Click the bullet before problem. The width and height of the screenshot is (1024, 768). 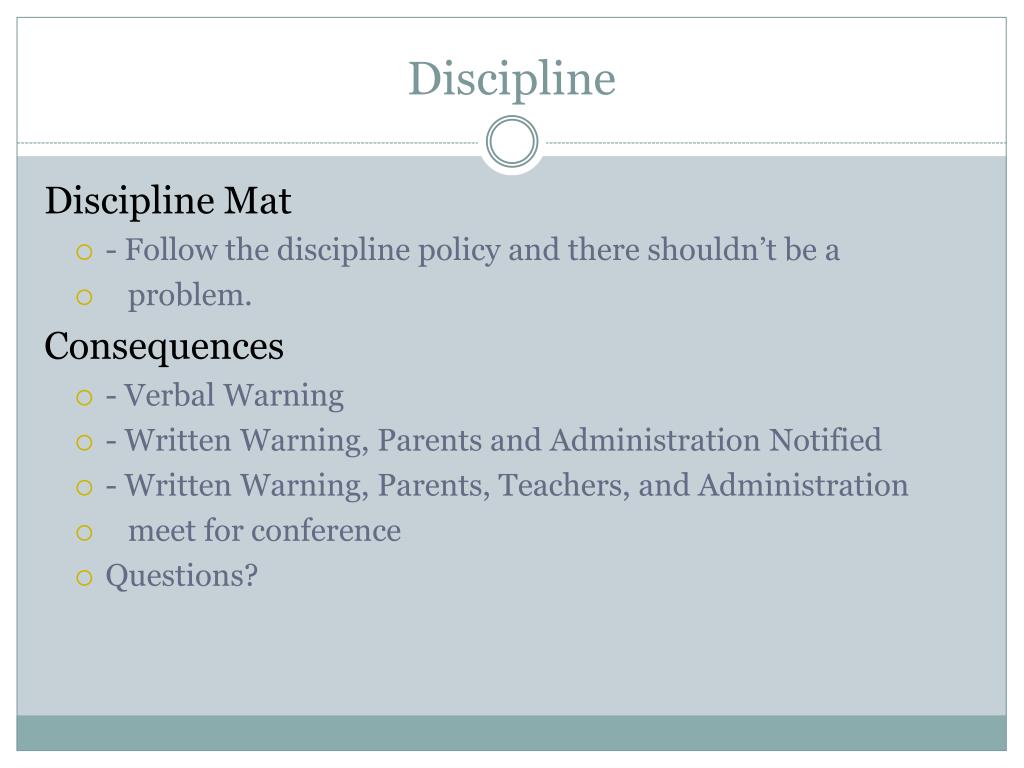pyautogui.click(x=84, y=298)
